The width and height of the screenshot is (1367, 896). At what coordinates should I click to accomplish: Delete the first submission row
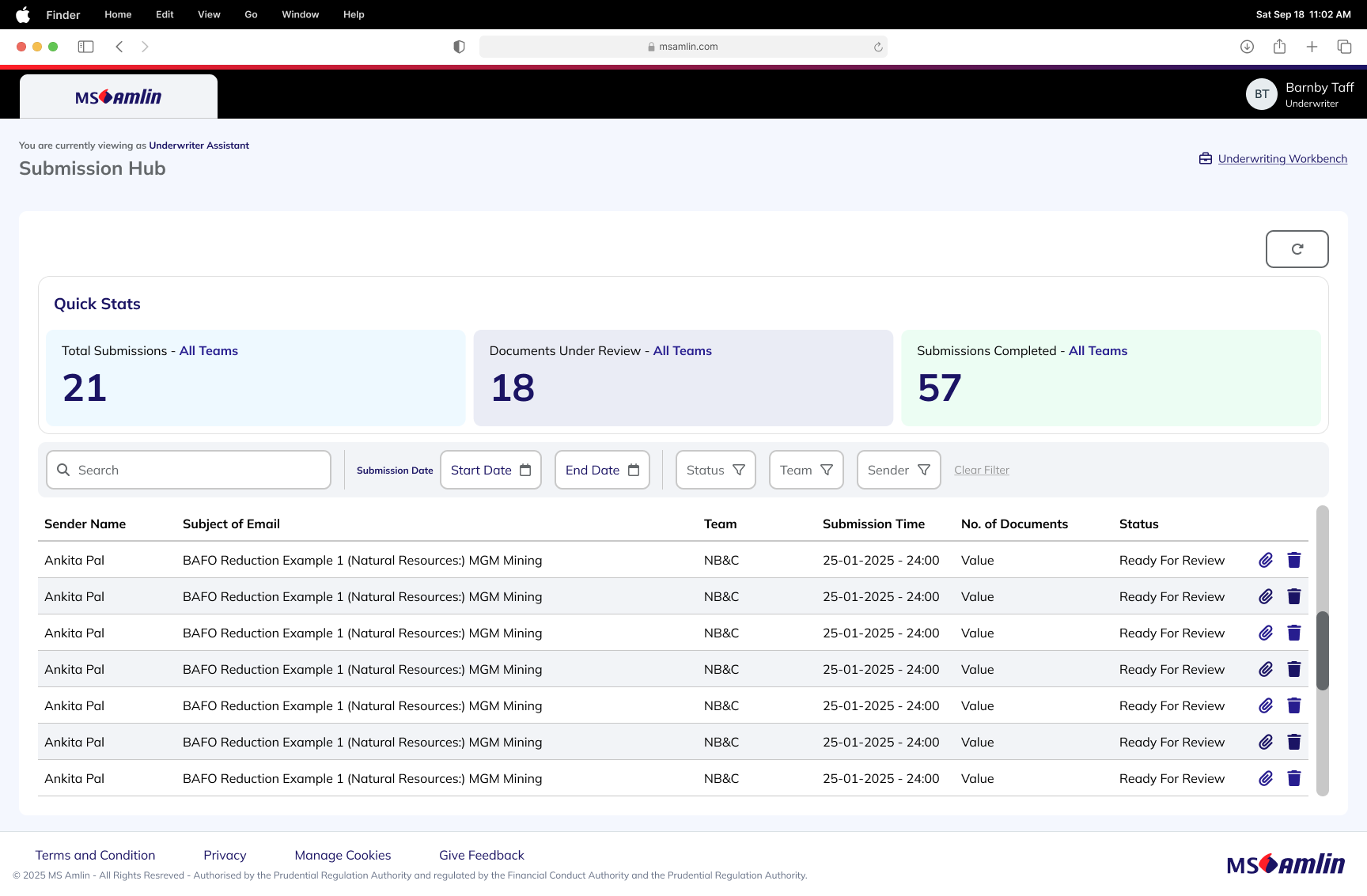click(x=1294, y=560)
